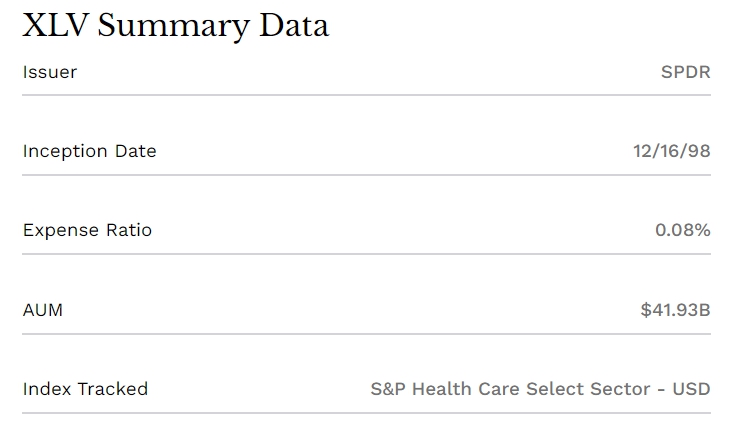Click the XLV ticker in the heading

[56, 25]
